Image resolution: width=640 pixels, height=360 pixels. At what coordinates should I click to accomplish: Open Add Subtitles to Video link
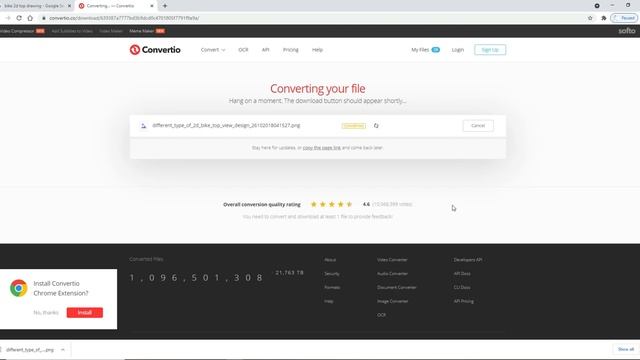pyautogui.click(x=72, y=31)
